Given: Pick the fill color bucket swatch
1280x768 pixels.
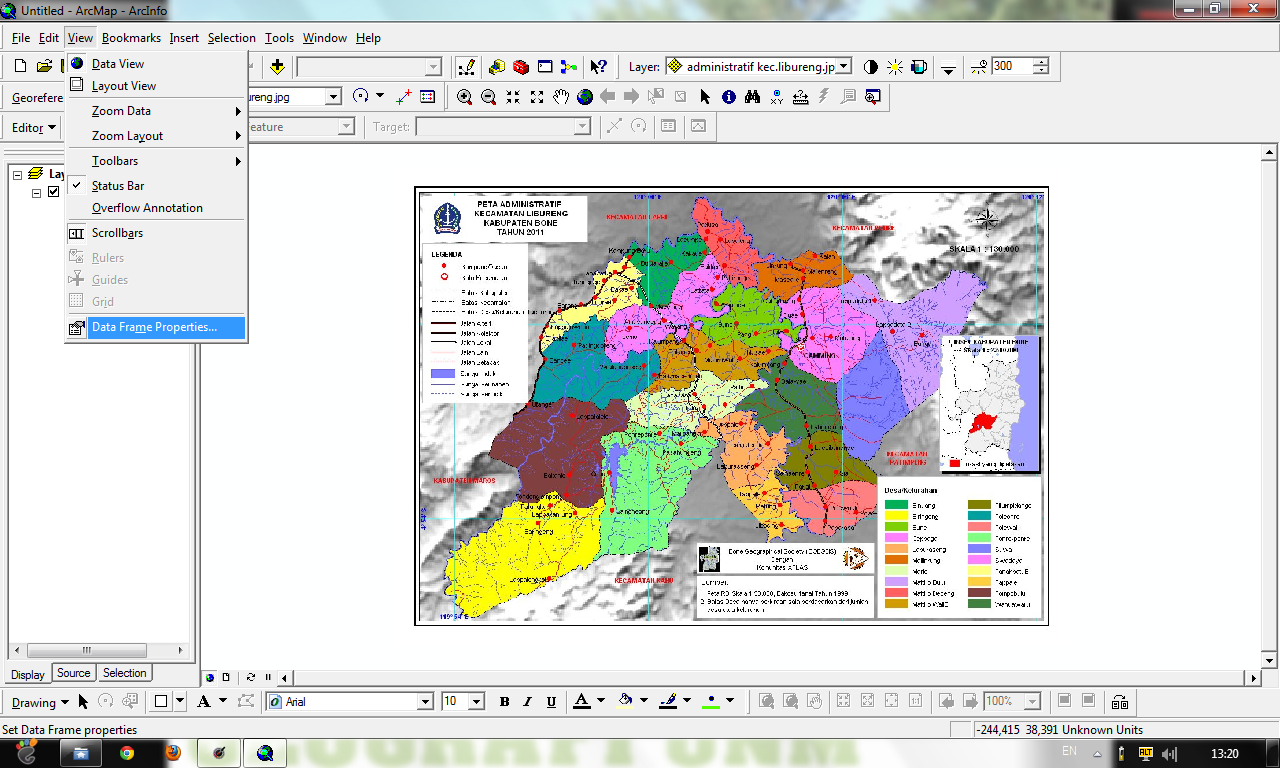Looking at the screenshot, I should (626, 702).
